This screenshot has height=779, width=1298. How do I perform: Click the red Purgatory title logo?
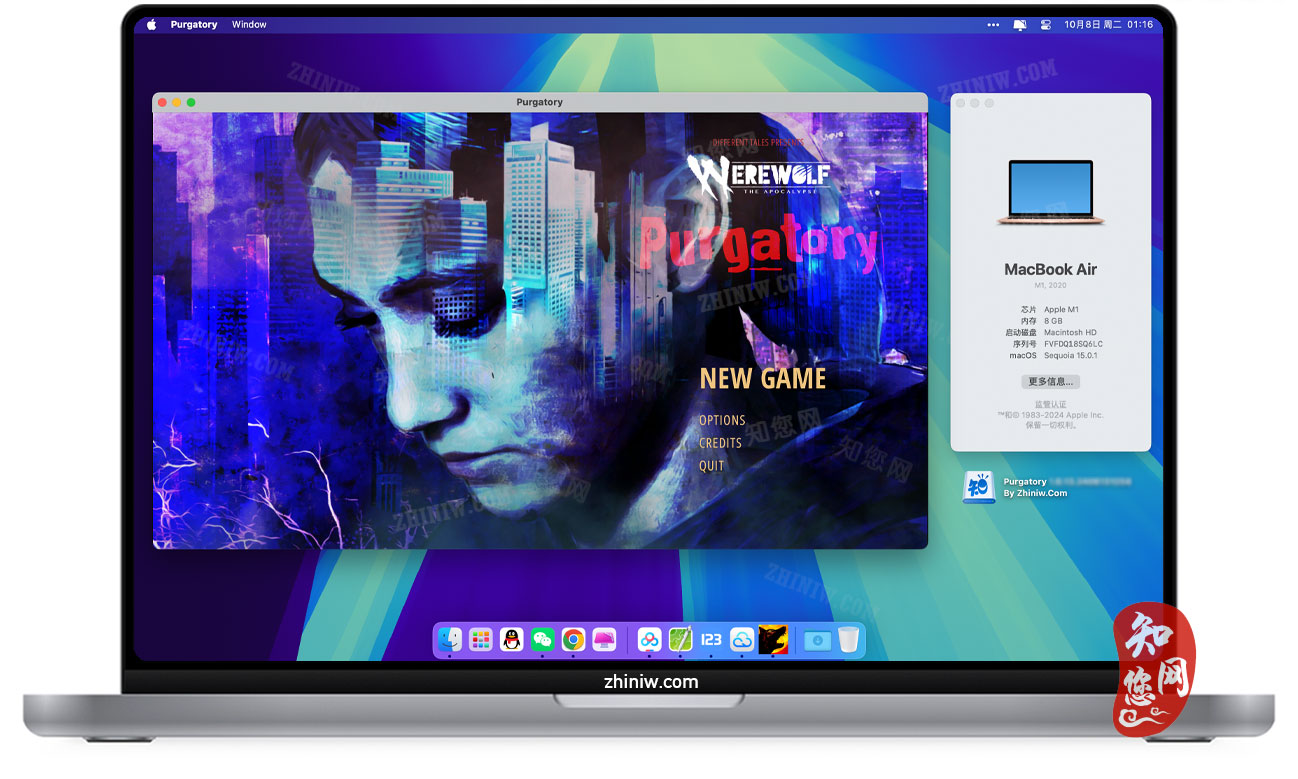point(757,245)
